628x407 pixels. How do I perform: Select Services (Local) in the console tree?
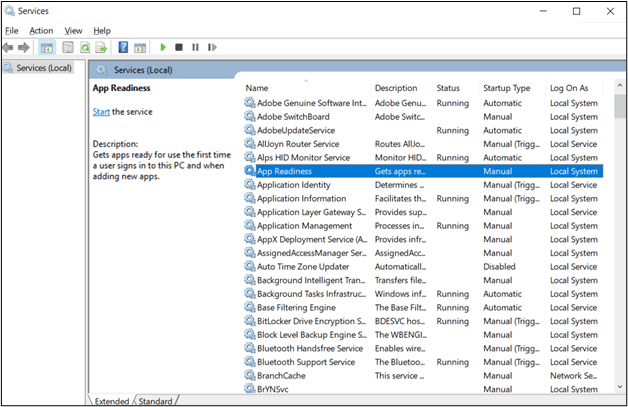pyautogui.click(x=43, y=68)
